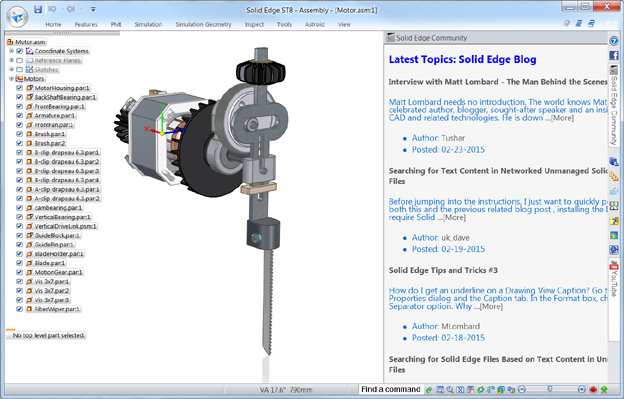Click the Posted: 02-23-2015 link
Screen dimensions: 624x399
pyautogui.click(x=448, y=150)
